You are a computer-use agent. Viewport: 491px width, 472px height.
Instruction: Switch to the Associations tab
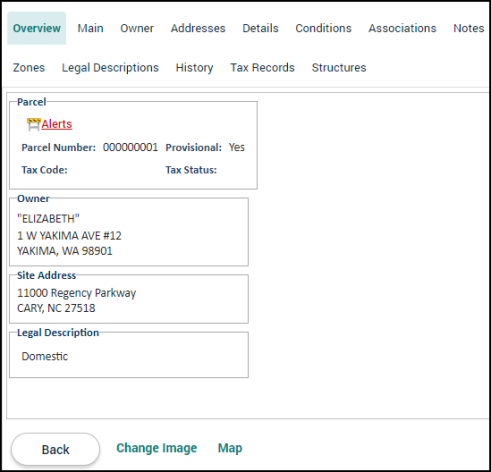pyautogui.click(x=402, y=28)
